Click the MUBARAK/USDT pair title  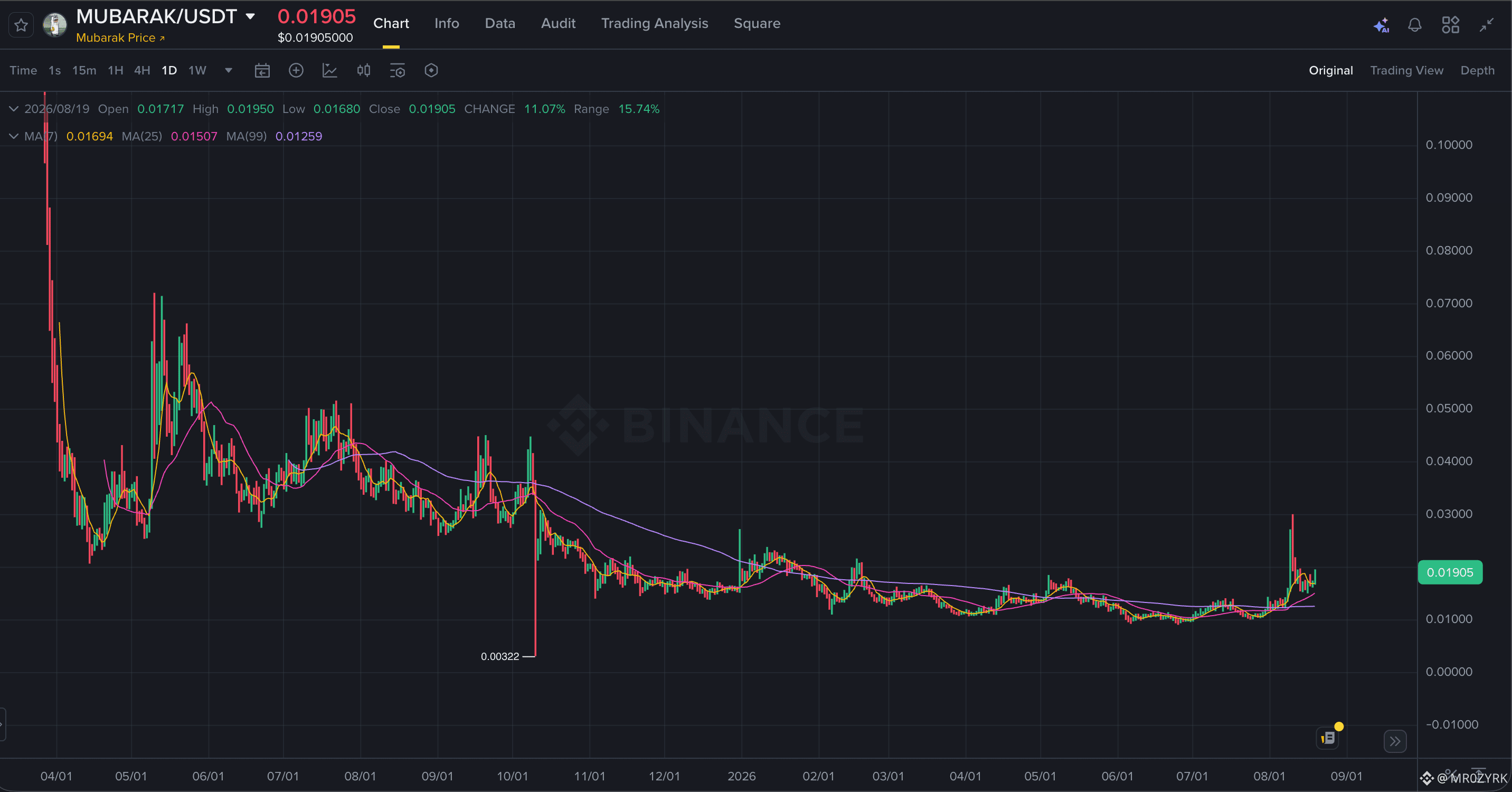click(x=157, y=16)
